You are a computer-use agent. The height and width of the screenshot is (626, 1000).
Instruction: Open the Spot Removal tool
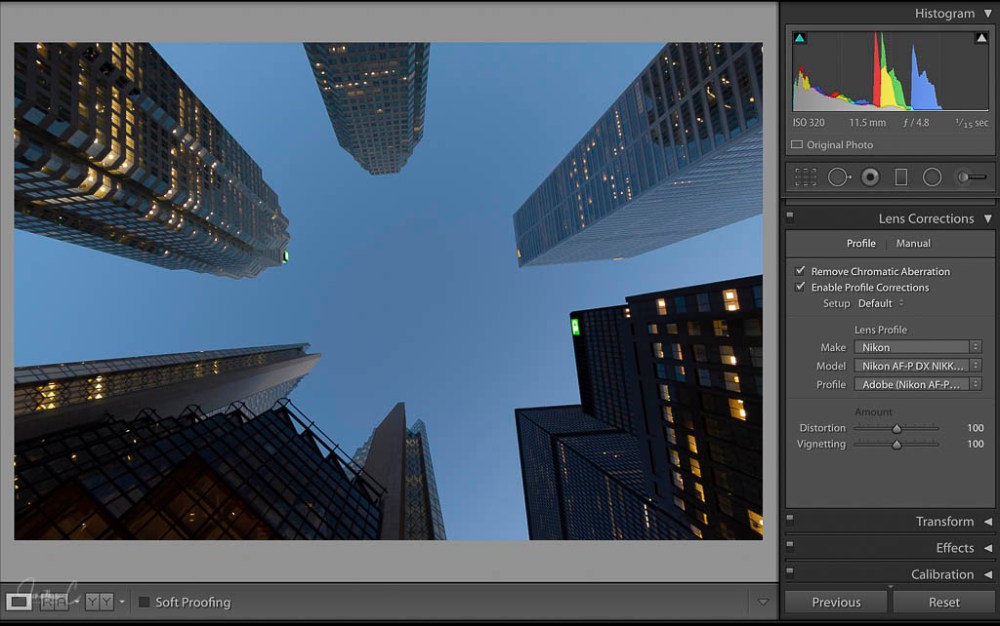click(838, 176)
